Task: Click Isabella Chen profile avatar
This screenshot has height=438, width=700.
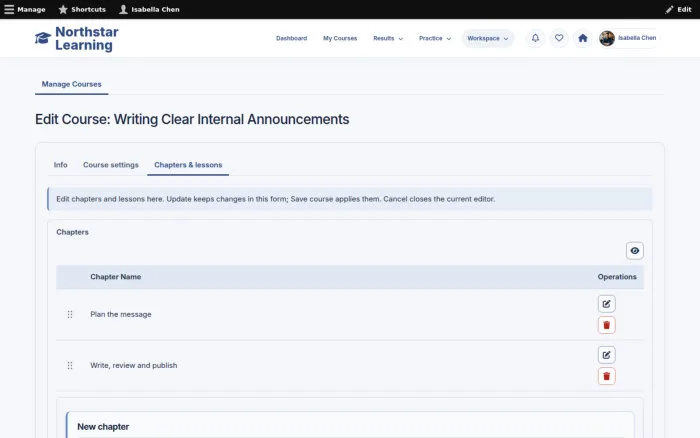Action: 607,38
